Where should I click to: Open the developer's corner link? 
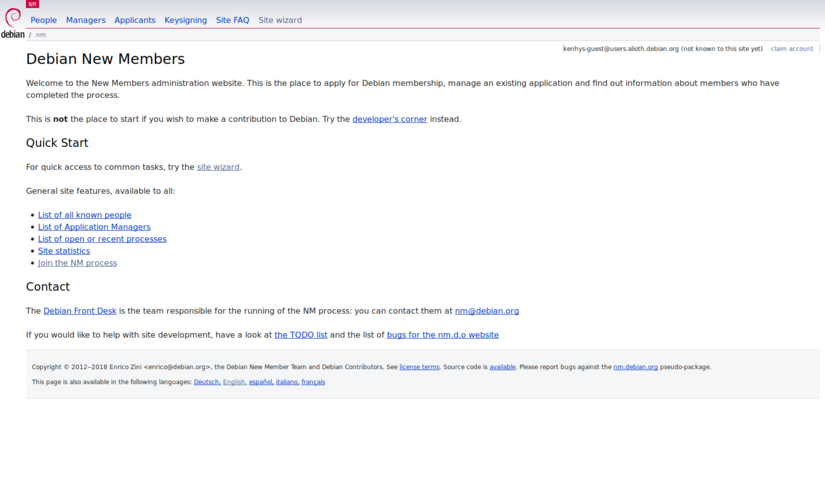point(390,119)
